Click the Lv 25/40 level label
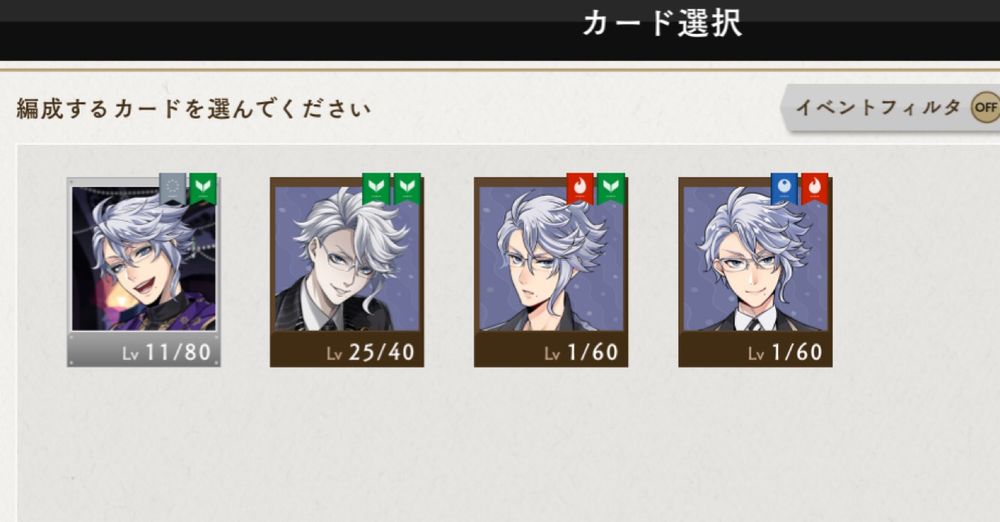The image size is (1000, 522). [x=371, y=352]
